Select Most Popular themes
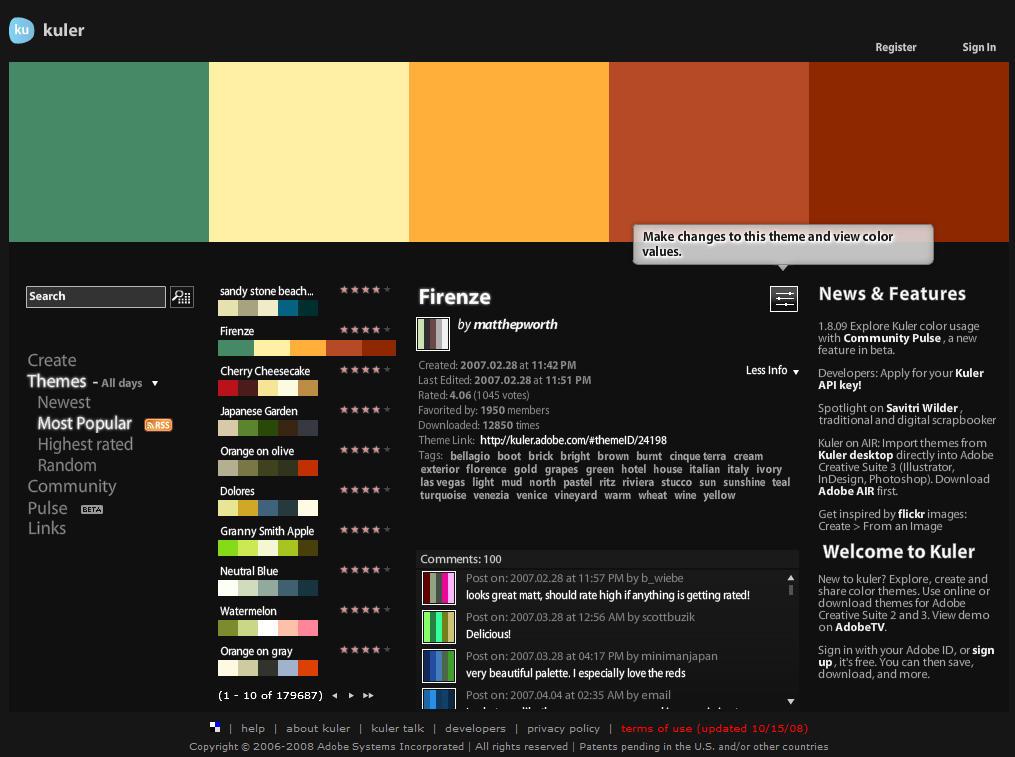Image resolution: width=1015 pixels, height=757 pixels. 85,424
